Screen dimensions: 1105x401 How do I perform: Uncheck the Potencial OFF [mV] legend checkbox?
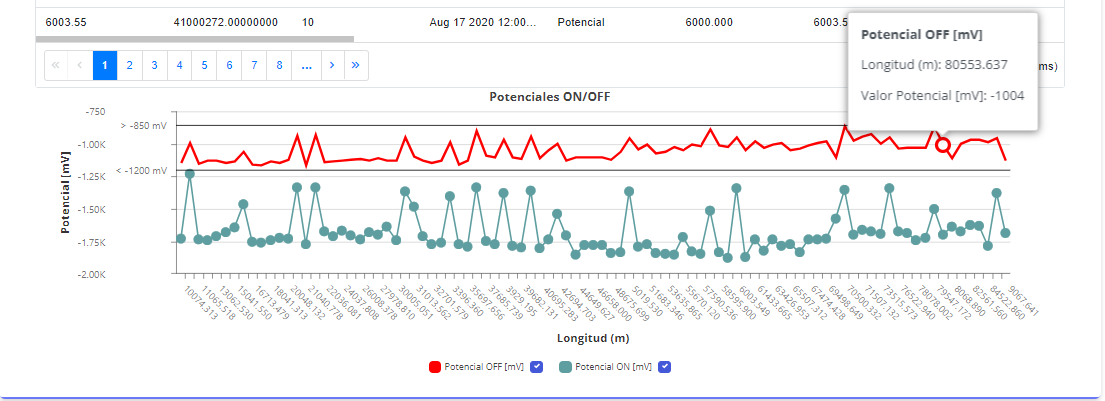point(536,367)
